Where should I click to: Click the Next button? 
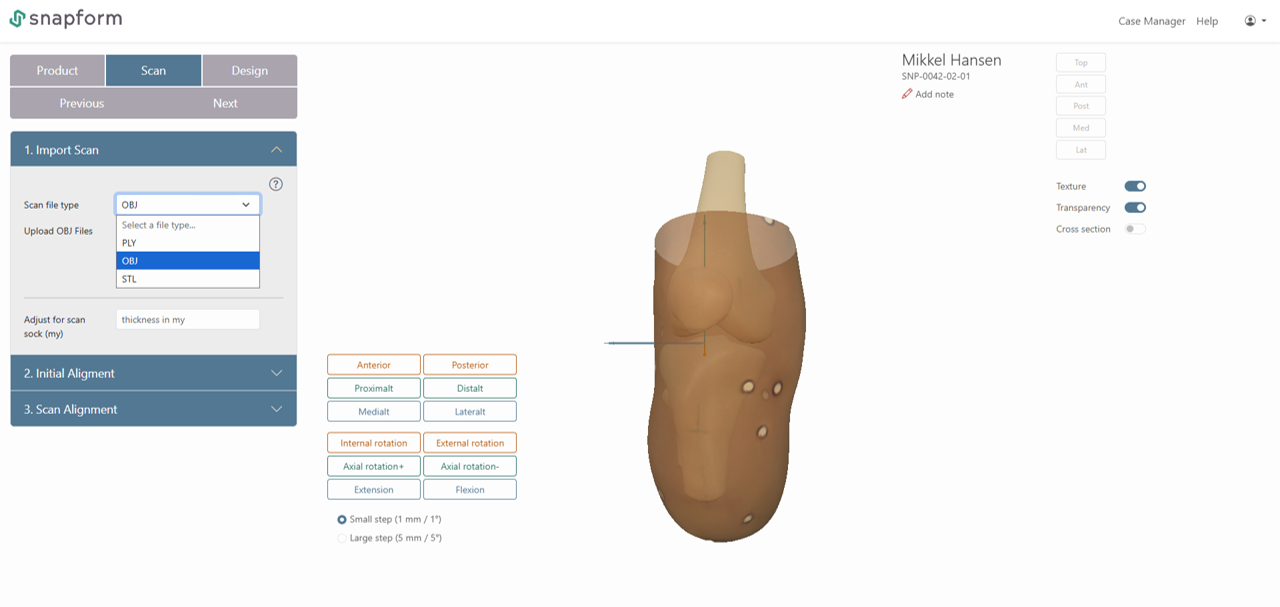(225, 103)
